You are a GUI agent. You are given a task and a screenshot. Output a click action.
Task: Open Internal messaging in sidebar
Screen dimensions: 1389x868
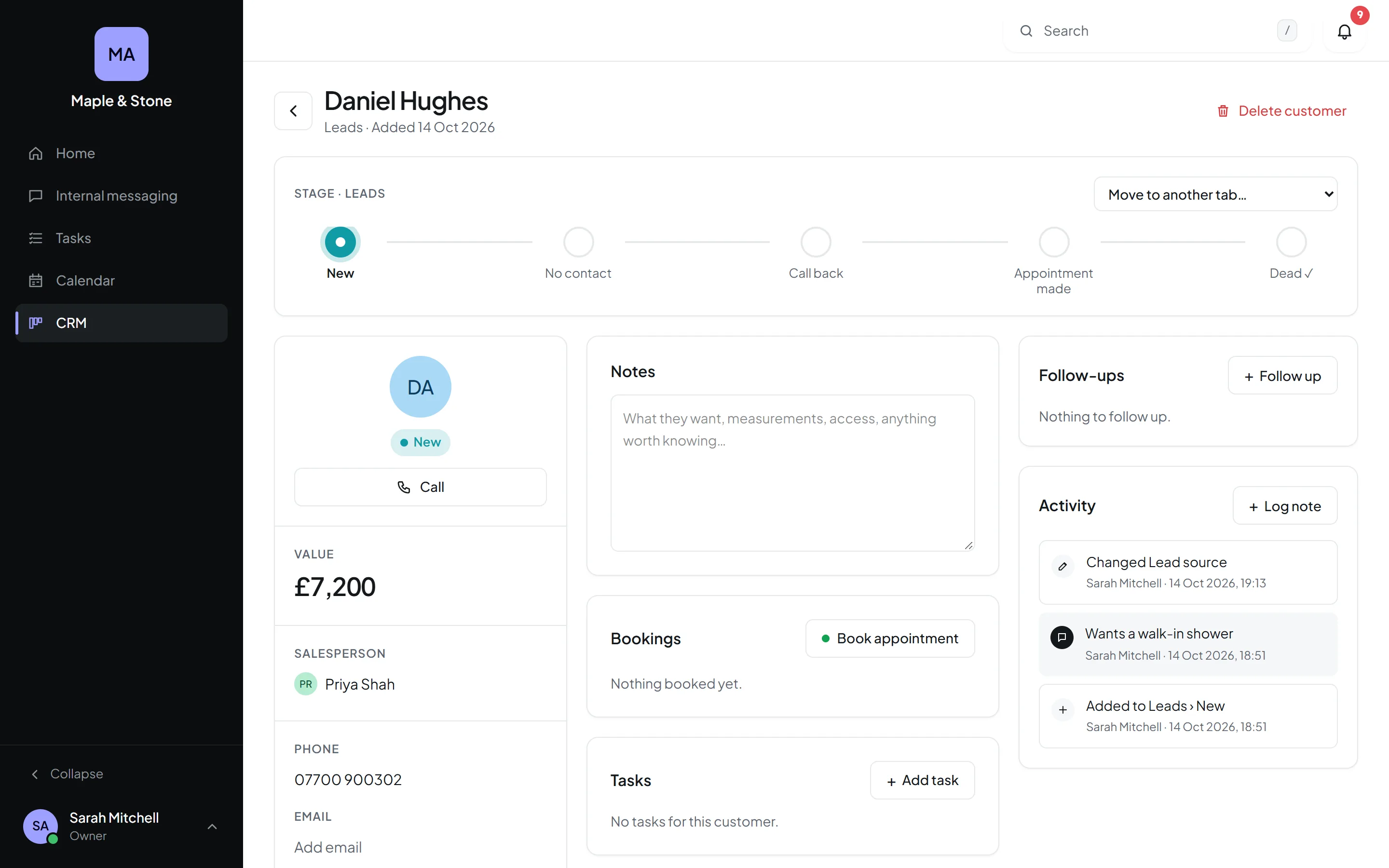pos(121,196)
